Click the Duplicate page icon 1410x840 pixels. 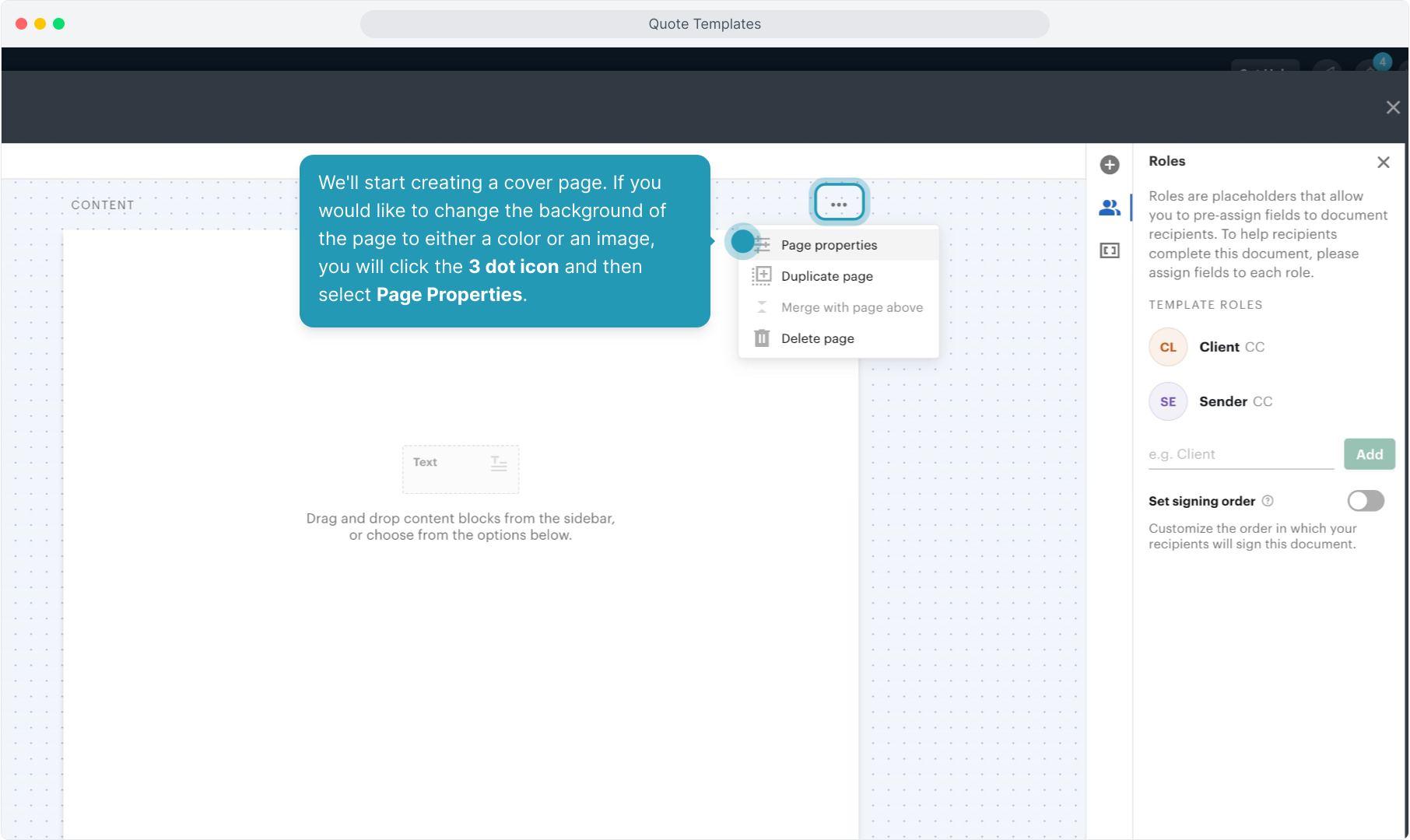click(x=762, y=276)
